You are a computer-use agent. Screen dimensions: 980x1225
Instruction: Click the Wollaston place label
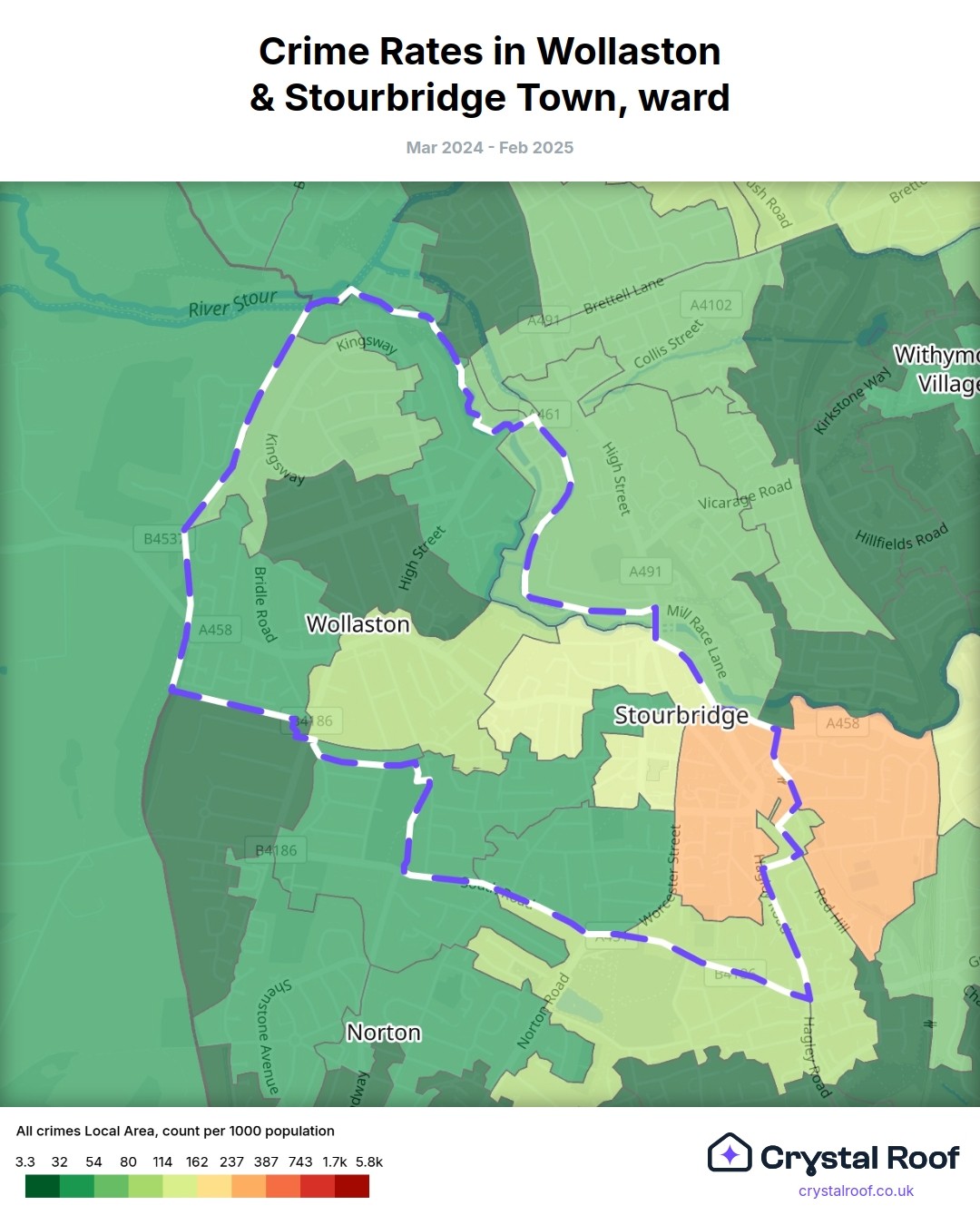coord(358,624)
